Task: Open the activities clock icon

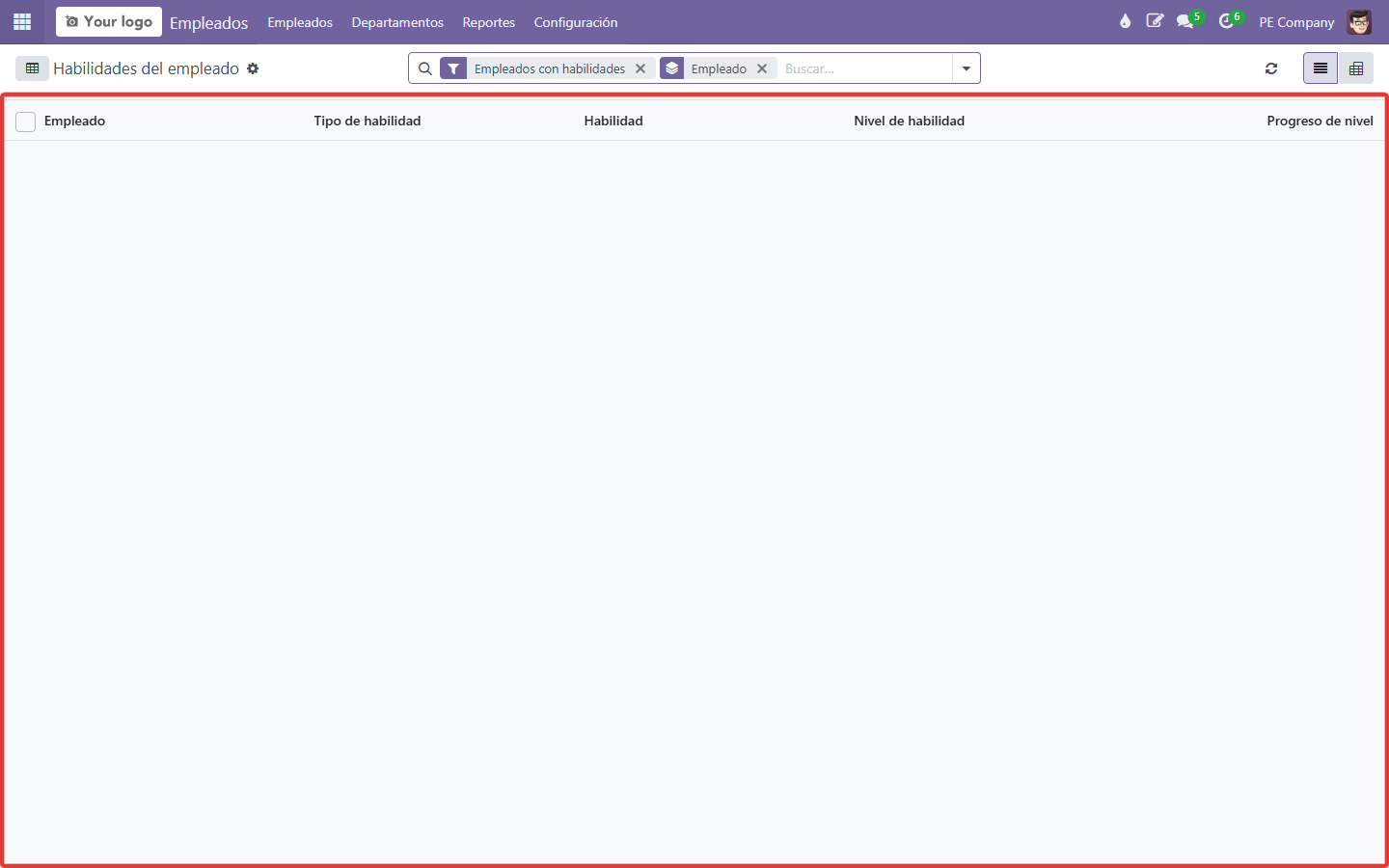Action: point(1227,21)
